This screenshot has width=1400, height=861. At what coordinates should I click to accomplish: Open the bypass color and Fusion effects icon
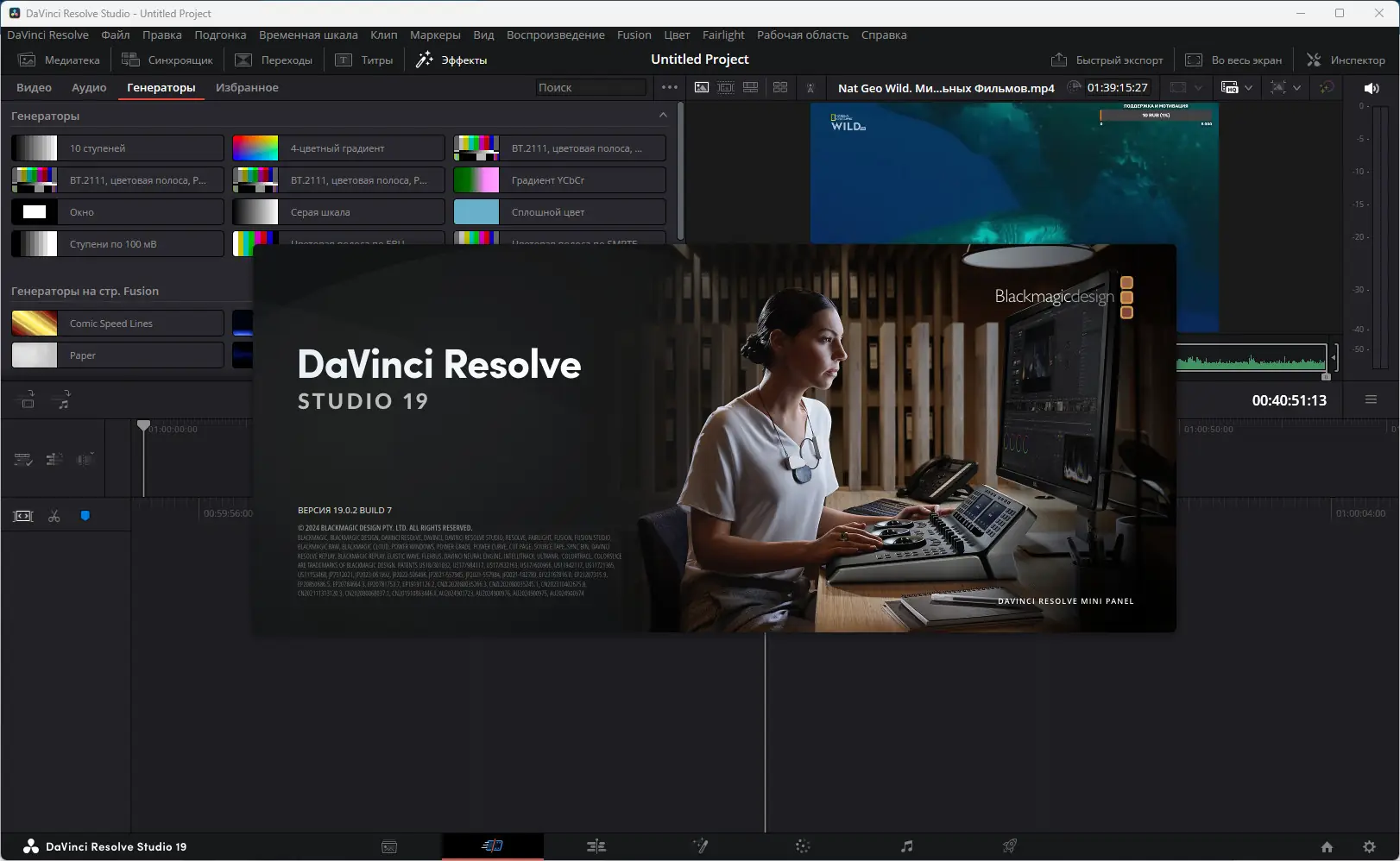pos(1327,87)
